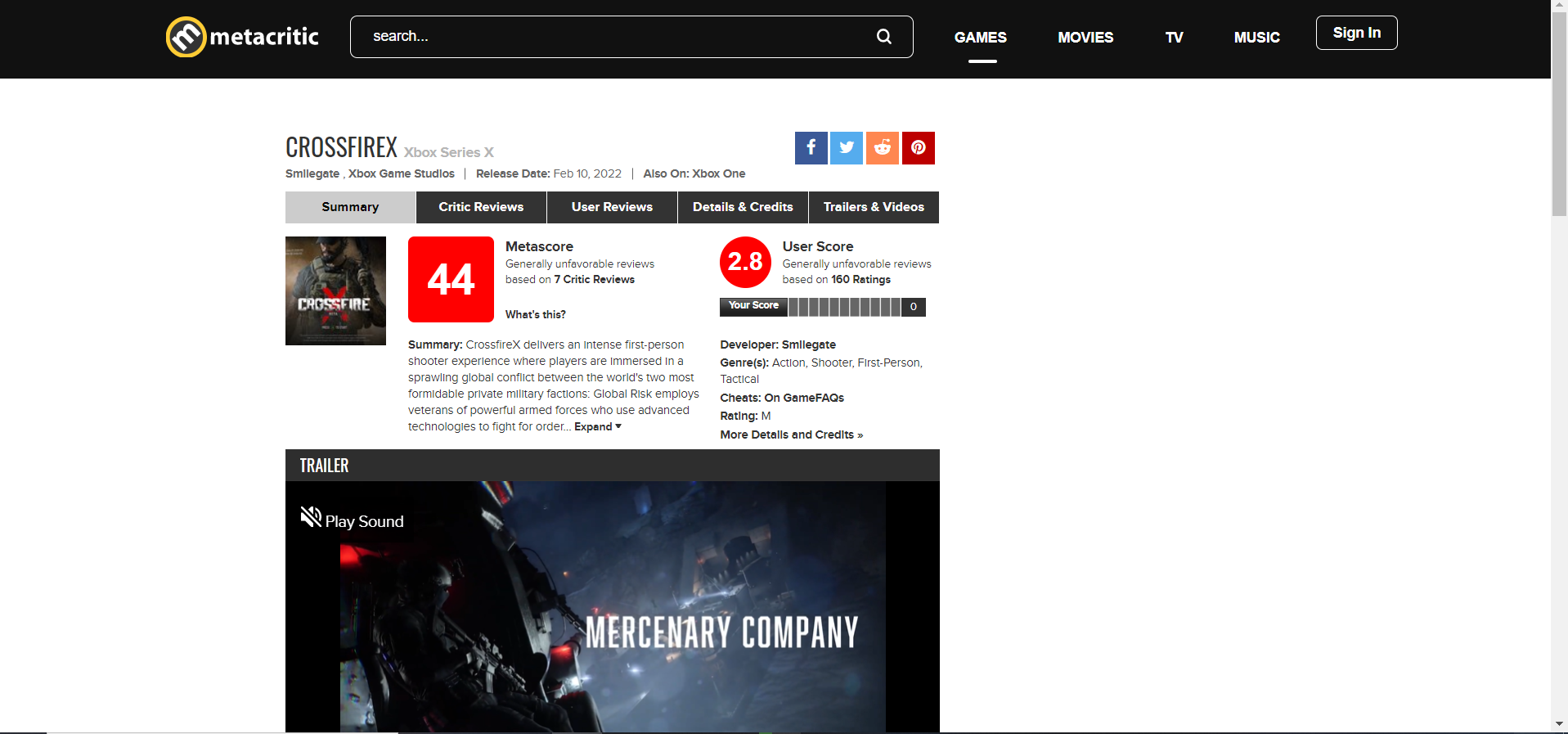
Task: Open the Trailers & Videos tab
Action: point(874,207)
